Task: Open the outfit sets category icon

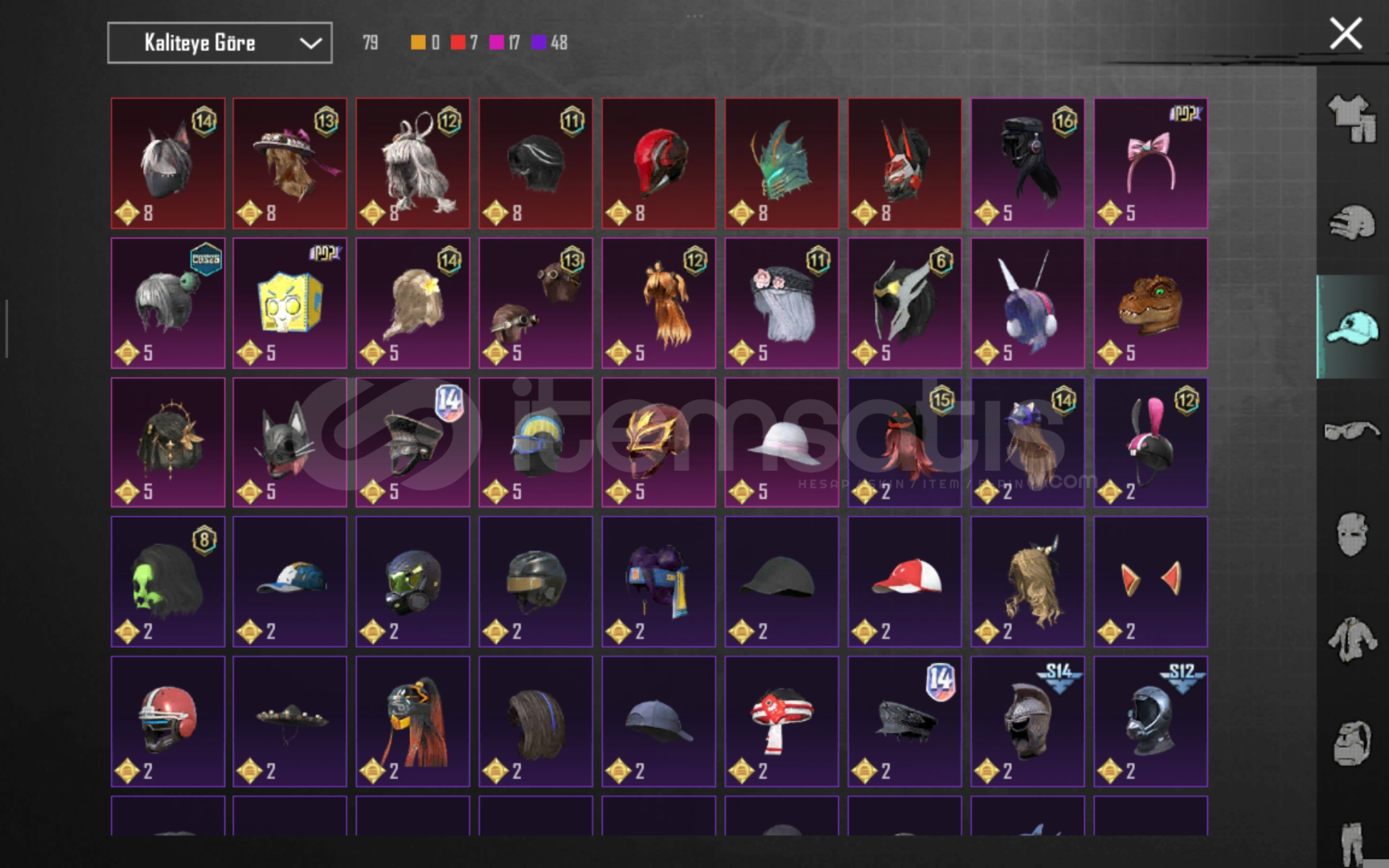Action: click(1351, 119)
